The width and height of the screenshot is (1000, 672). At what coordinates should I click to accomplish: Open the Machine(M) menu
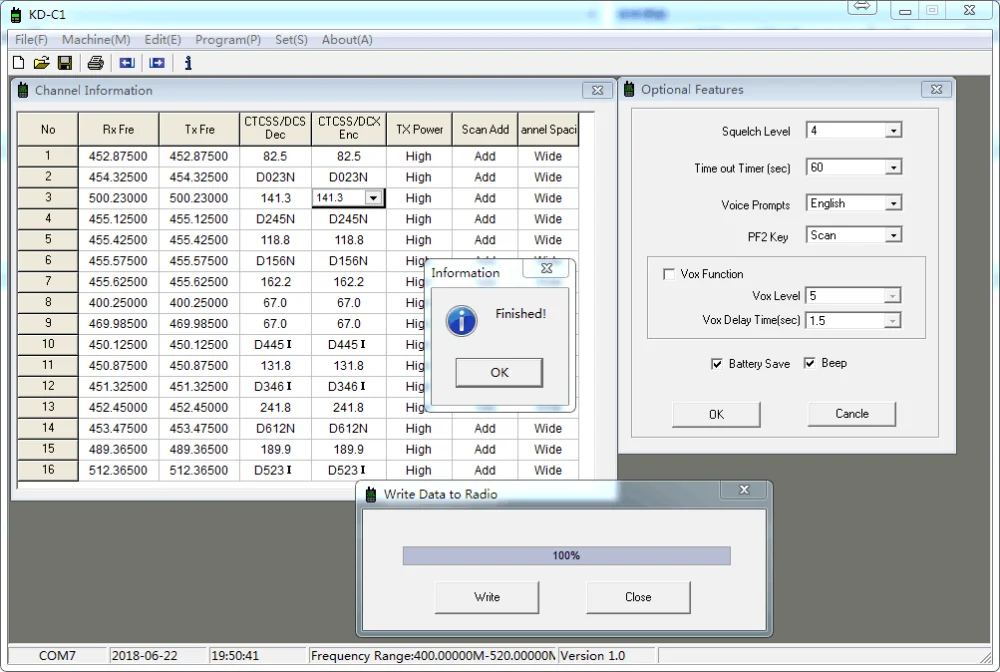tap(96, 40)
